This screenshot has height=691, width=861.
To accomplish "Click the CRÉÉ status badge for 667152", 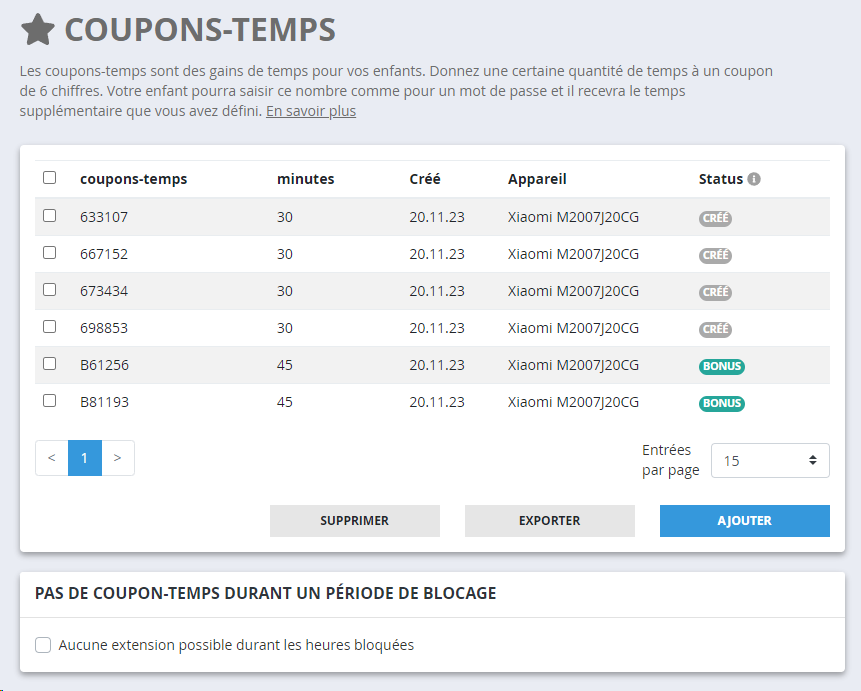I will click(x=715, y=255).
